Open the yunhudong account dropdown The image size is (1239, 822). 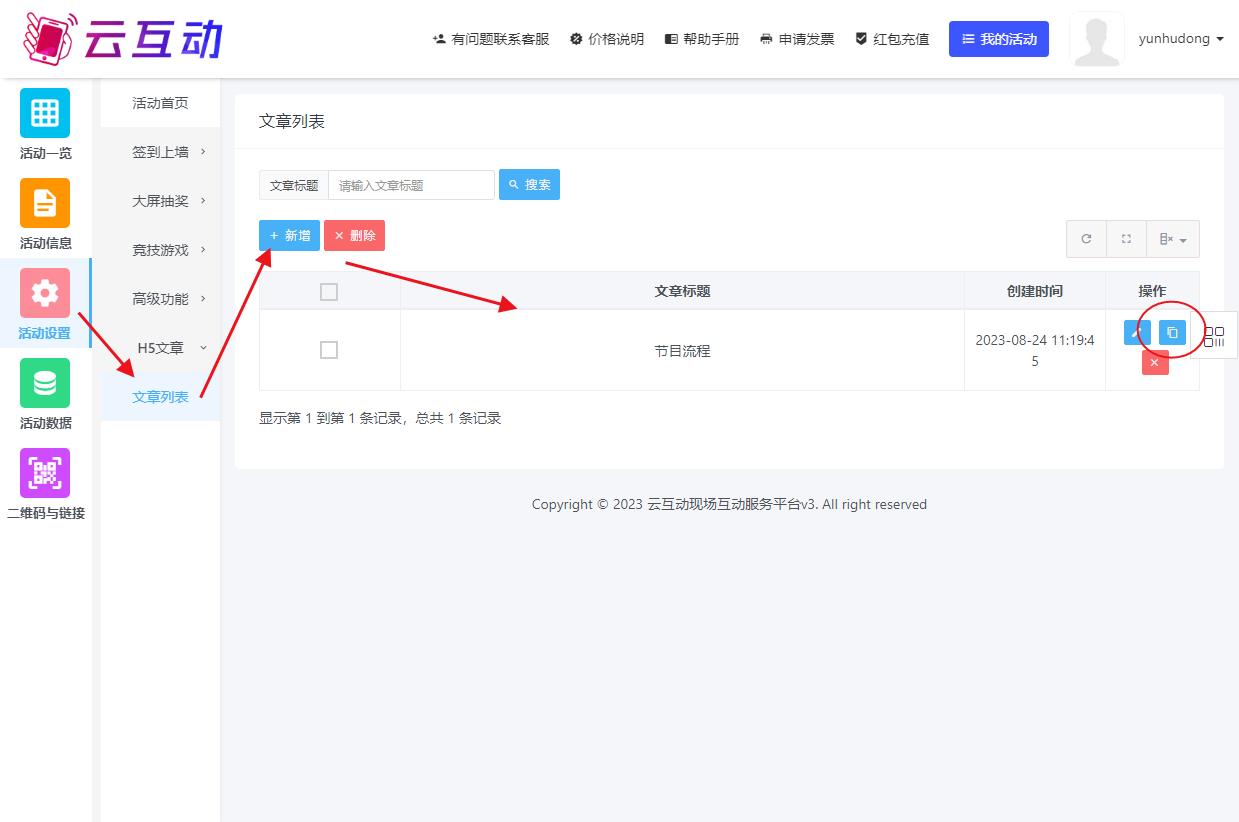click(1181, 39)
